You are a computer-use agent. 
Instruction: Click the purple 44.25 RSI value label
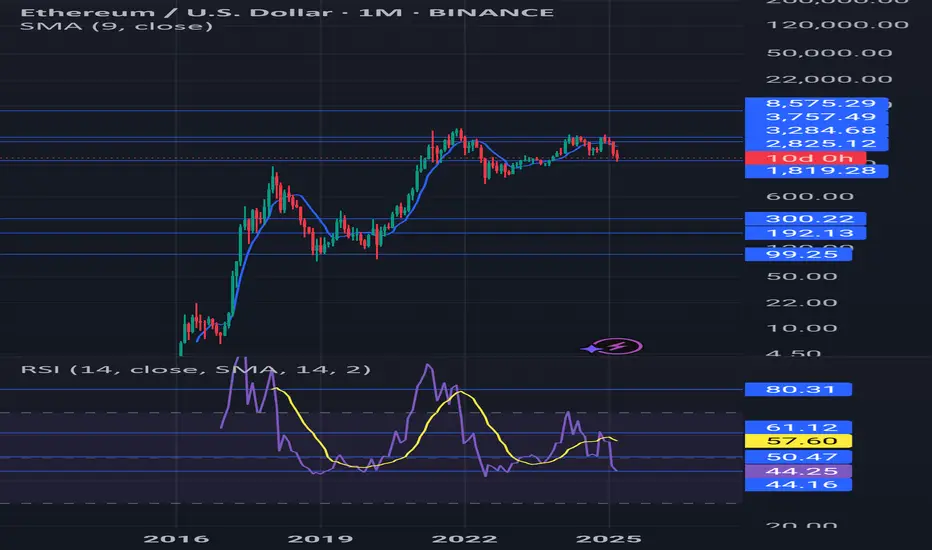[798, 472]
